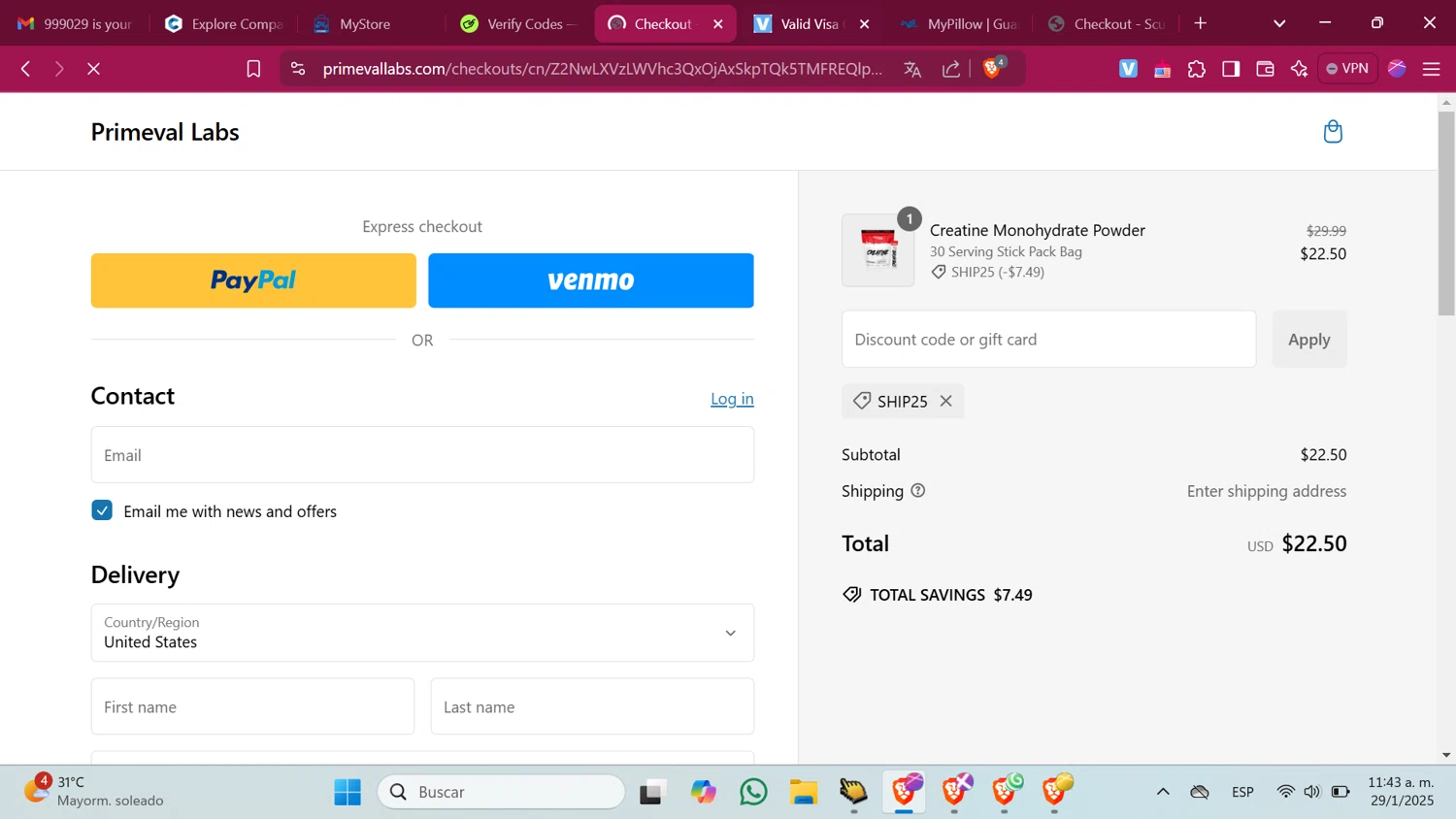Click the Apply discount button
The image size is (1456, 819).
tap(1309, 340)
